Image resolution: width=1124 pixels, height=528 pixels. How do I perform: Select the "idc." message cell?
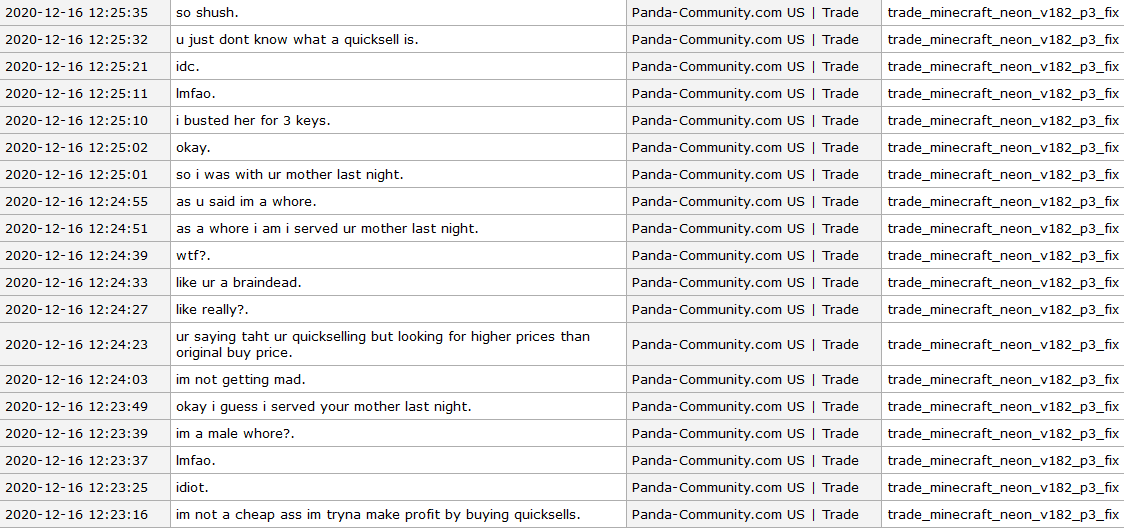[x=188, y=67]
